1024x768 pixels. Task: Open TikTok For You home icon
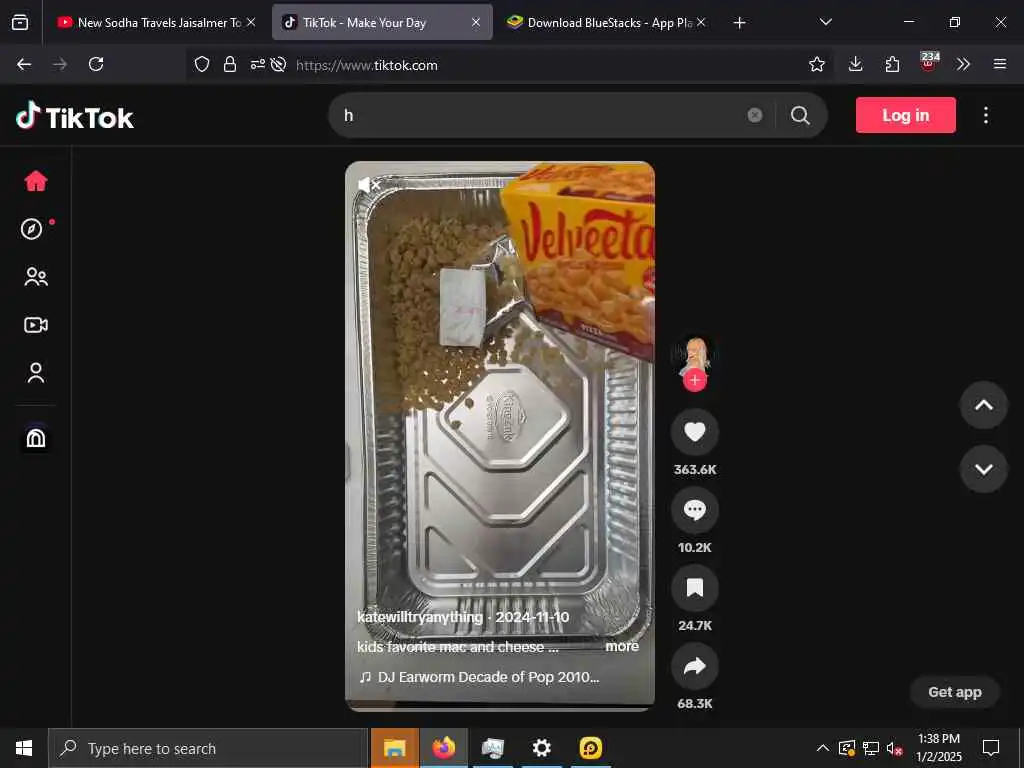coord(36,181)
